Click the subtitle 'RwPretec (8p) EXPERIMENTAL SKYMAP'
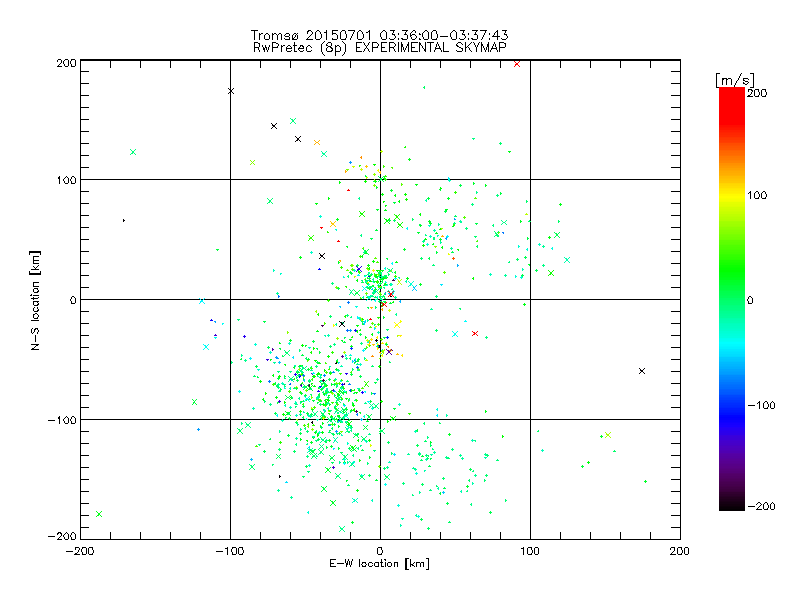The width and height of the screenshot is (800, 600). point(379,47)
